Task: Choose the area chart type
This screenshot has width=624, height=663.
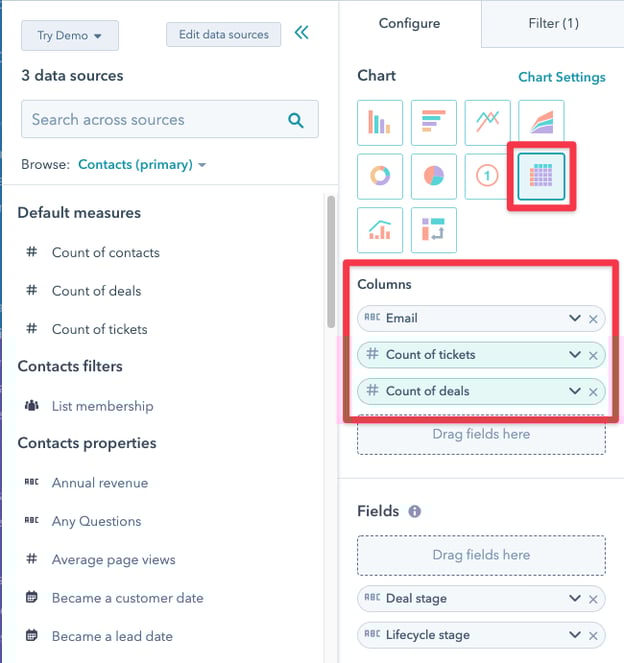Action: 541,123
